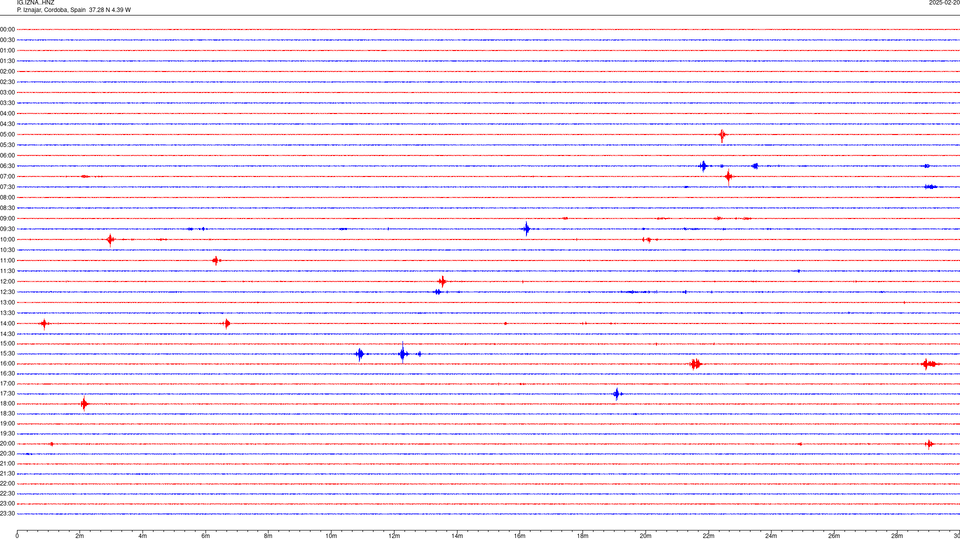This screenshot has width=960, height=540.
Task: Click the '23:30' time label
Action: click(8, 514)
